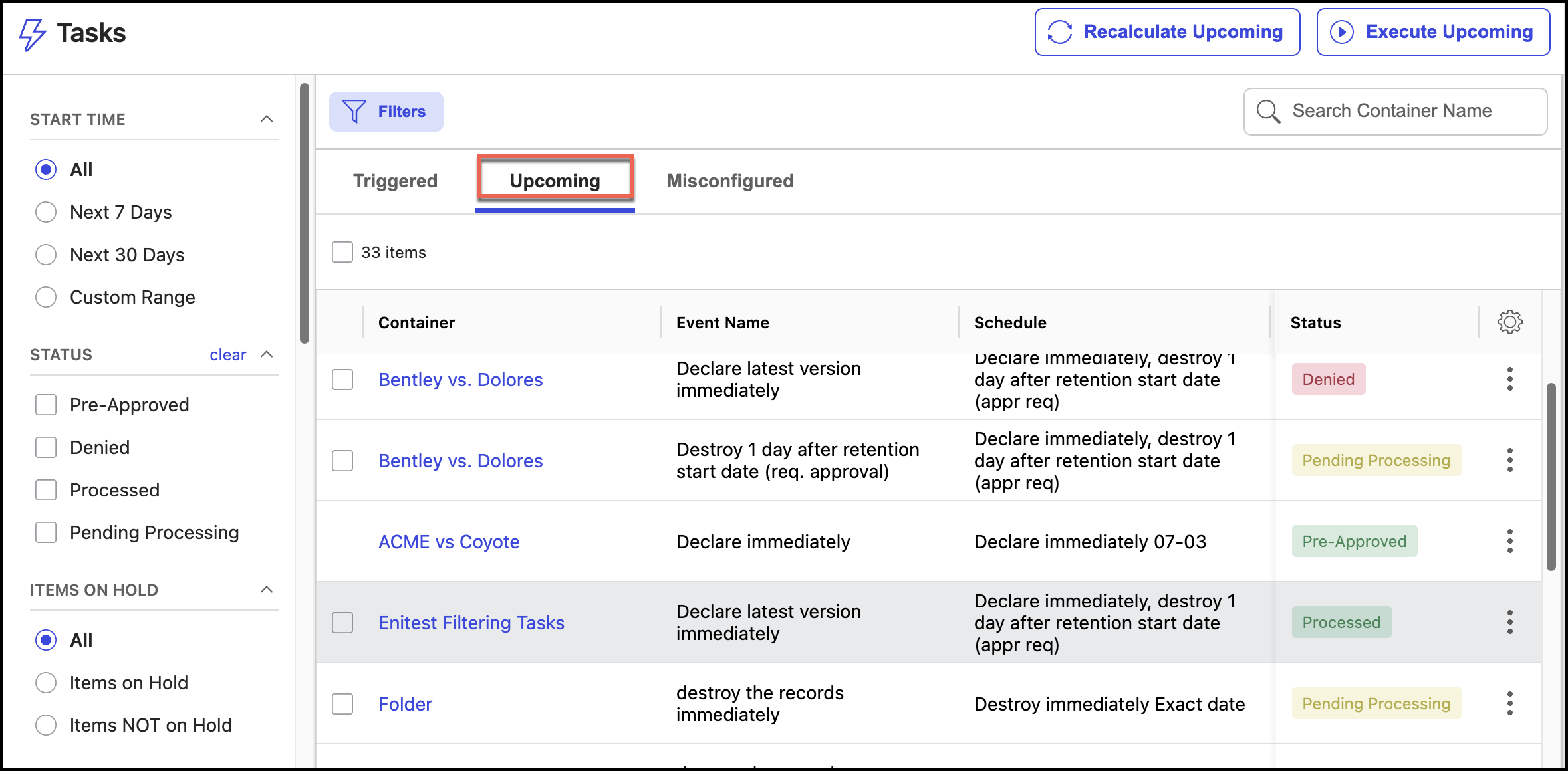This screenshot has height=771, width=1568.
Task: Select Next 7 Days start time
Action: point(46,212)
